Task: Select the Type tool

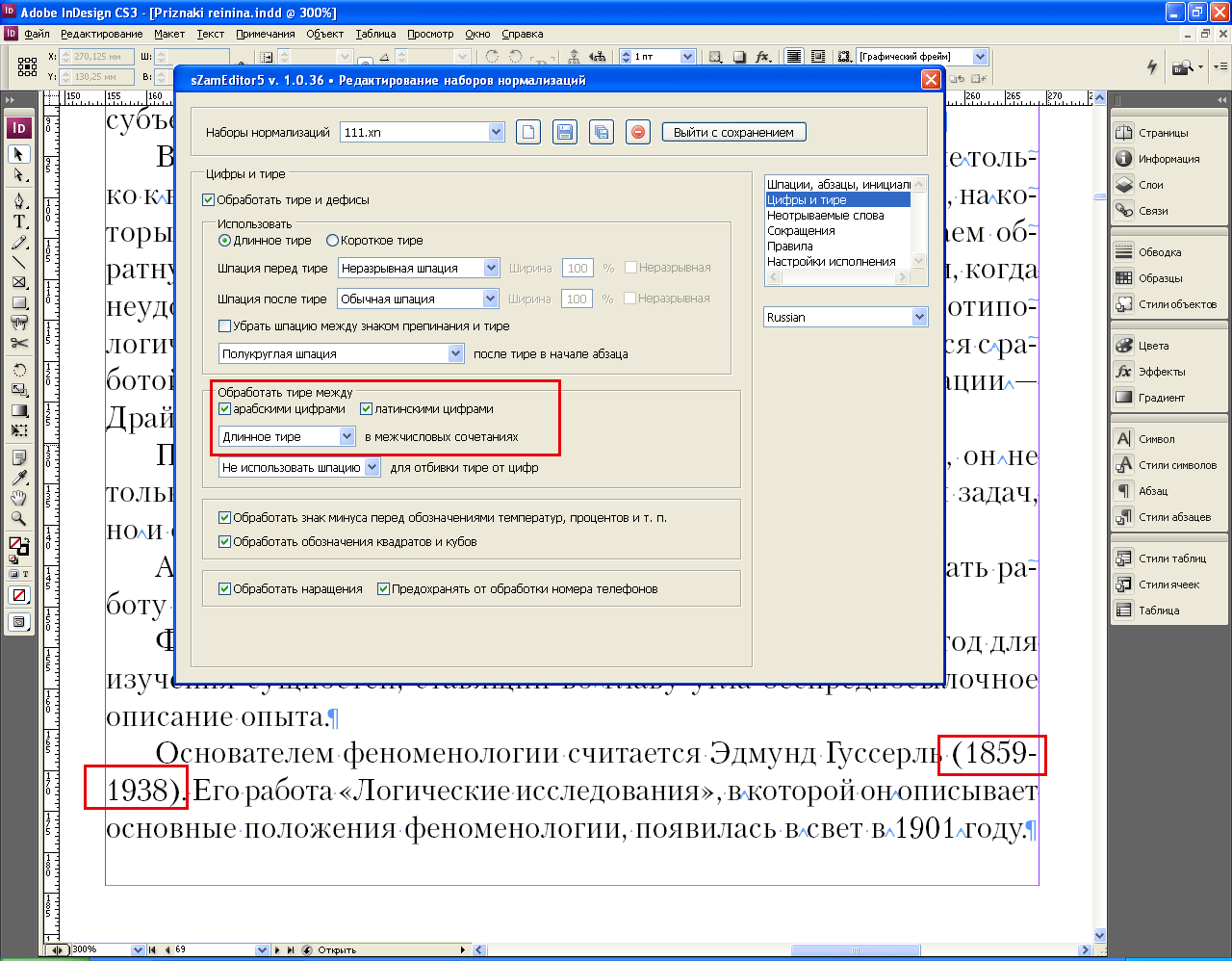Action: 18,221
